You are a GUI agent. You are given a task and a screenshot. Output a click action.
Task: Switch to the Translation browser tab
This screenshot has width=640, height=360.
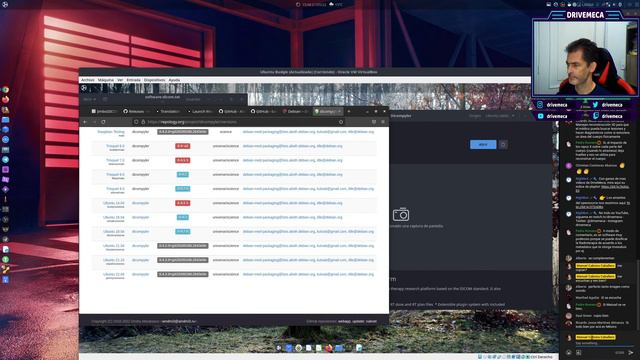[x=169, y=111]
